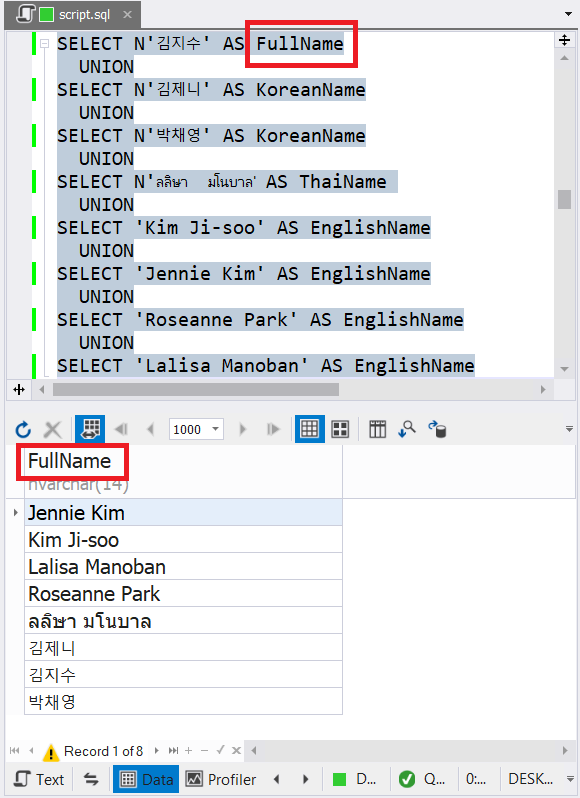The height and width of the screenshot is (798, 580).
Task: Click the 0:... execution time status
Action: [476, 779]
